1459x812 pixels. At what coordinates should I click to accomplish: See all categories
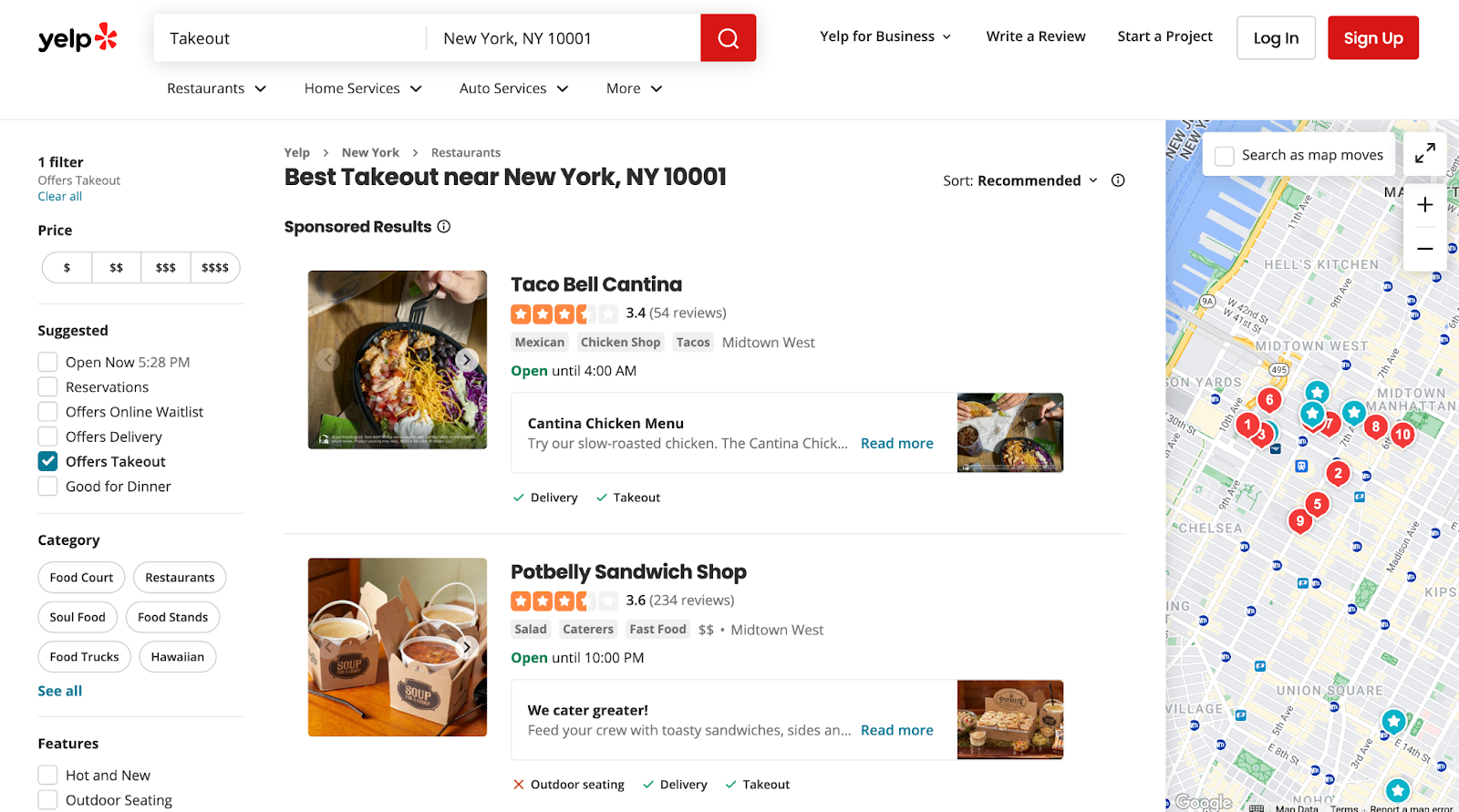(60, 691)
